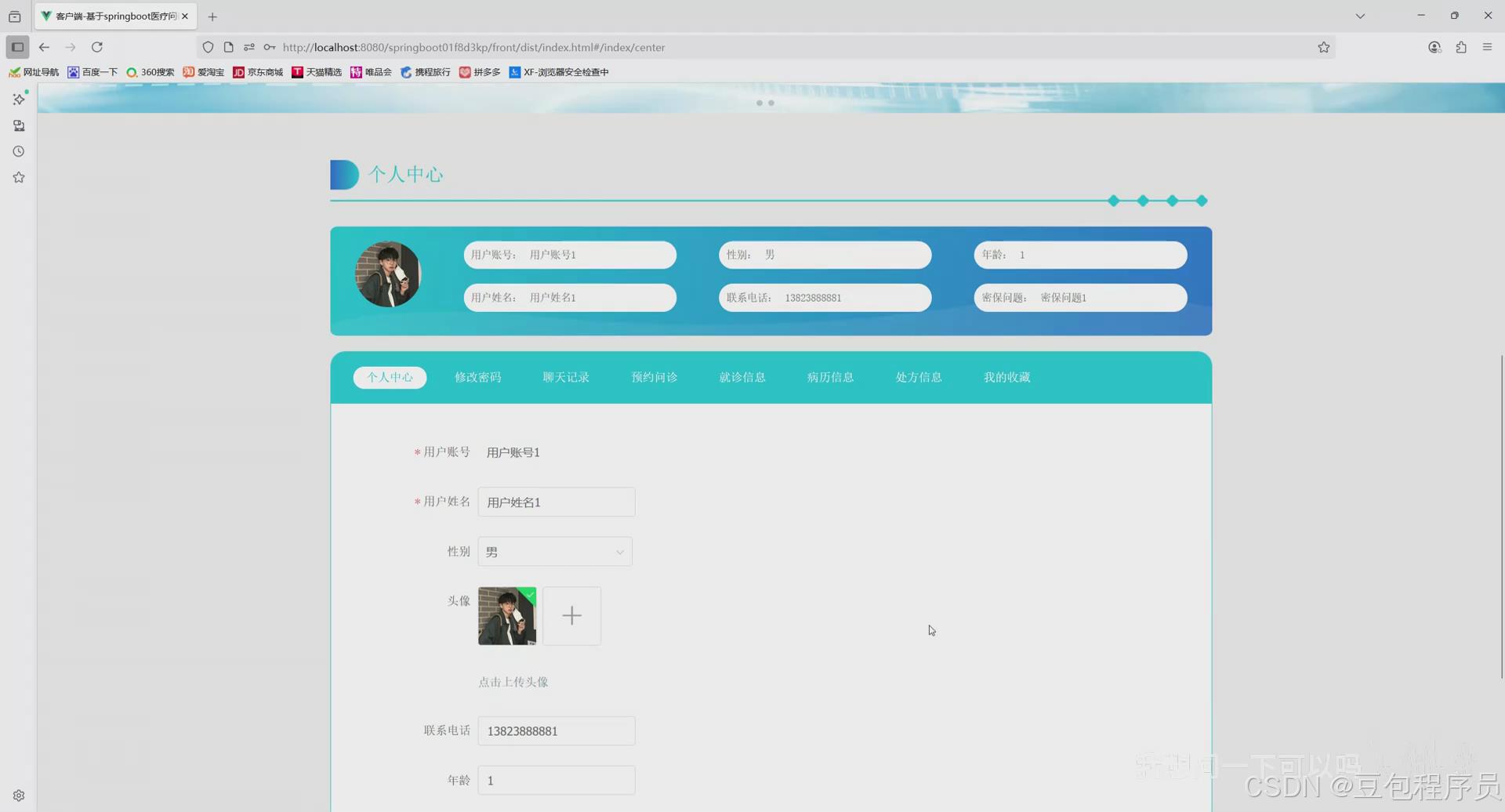1505x812 pixels.
Task: Open the XF-浏览器安全检查中 bookmark
Action: pyautogui.click(x=559, y=72)
